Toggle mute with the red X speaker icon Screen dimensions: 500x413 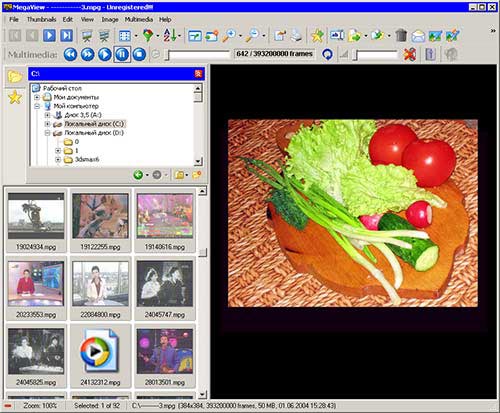(410, 54)
